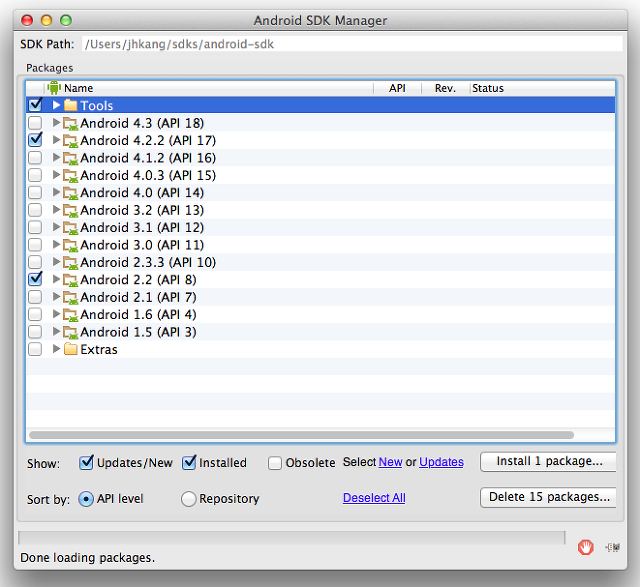
Task: Click the Android 4.1.2 platform folder icon
Action: coord(71,158)
